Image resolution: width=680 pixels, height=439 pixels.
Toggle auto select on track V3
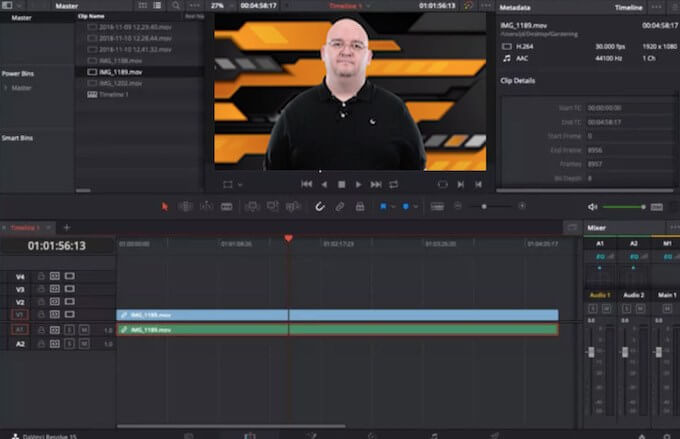tap(55, 289)
